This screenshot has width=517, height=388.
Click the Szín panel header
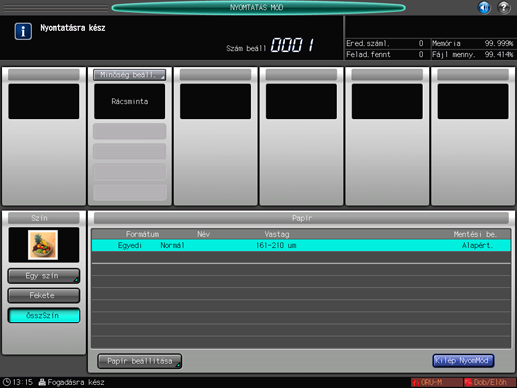tap(44, 218)
